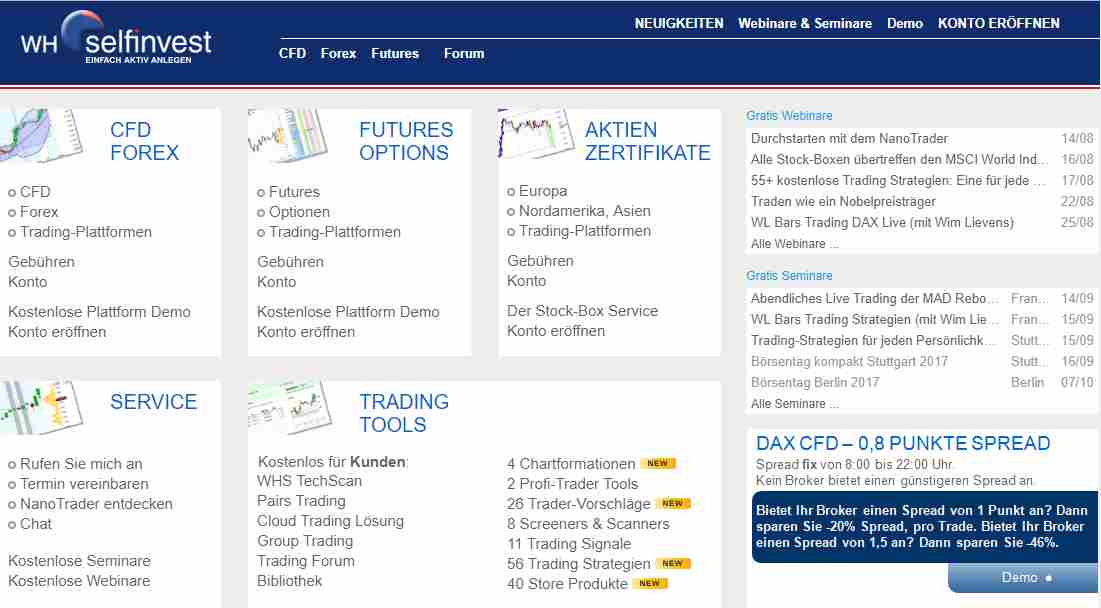Viewport: 1101px width, 608px height.
Task: Open the Futures Options chart thumbnail
Action: coord(288,136)
